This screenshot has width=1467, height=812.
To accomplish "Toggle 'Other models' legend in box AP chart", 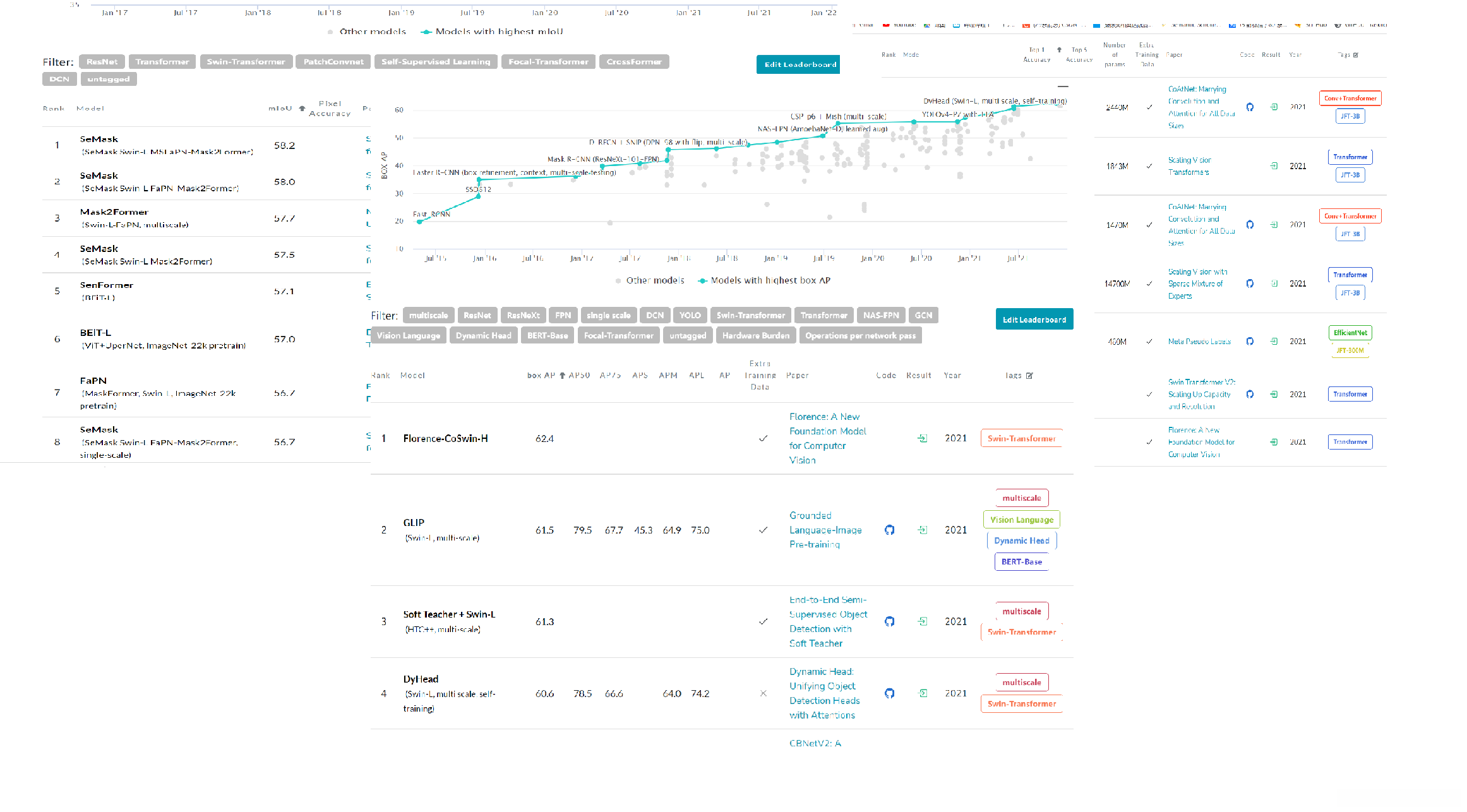I will pos(650,280).
